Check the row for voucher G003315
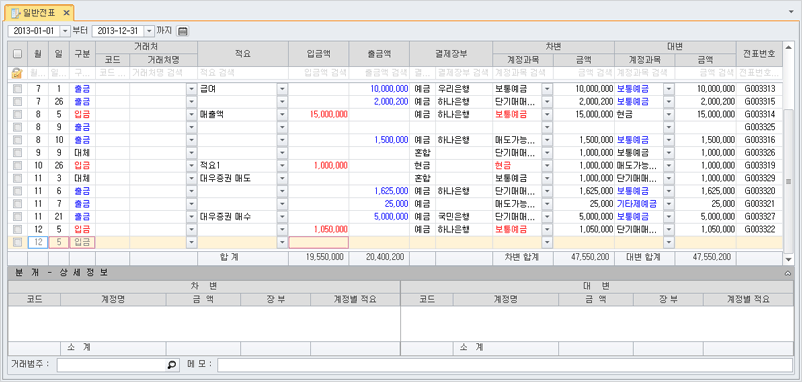Image resolution: width=802 pixels, height=382 pixels. click(x=17, y=102)
